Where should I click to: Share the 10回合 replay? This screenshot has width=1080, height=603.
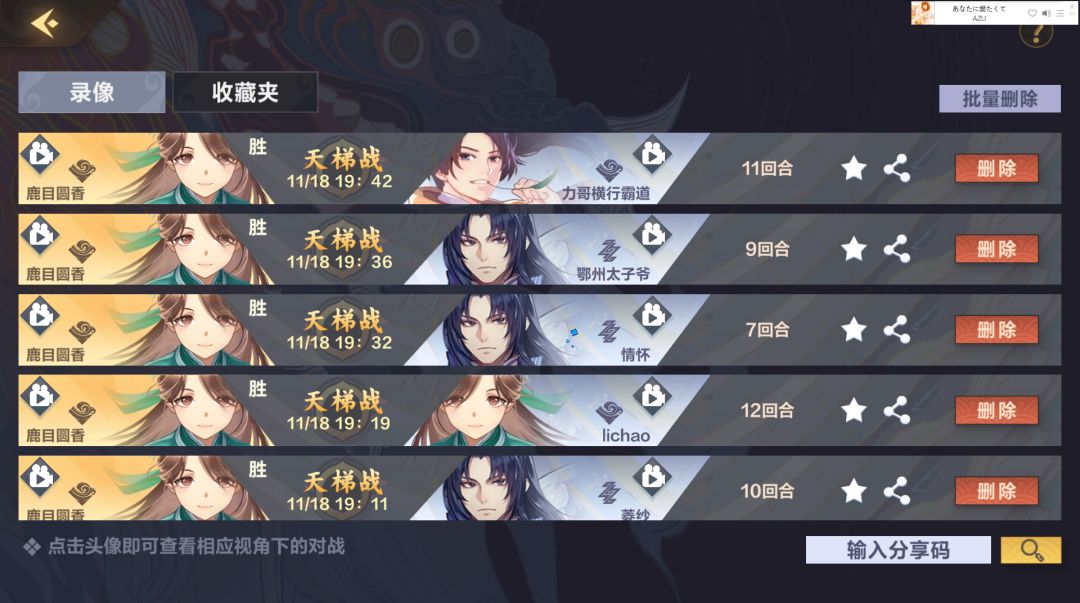(x=897, y=491)
